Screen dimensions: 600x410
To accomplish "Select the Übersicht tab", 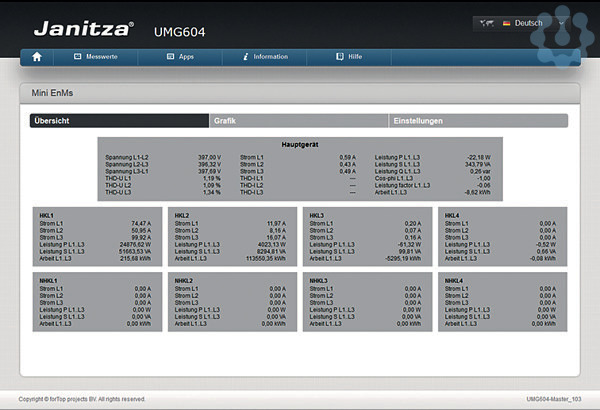I will tap(120, 121).
